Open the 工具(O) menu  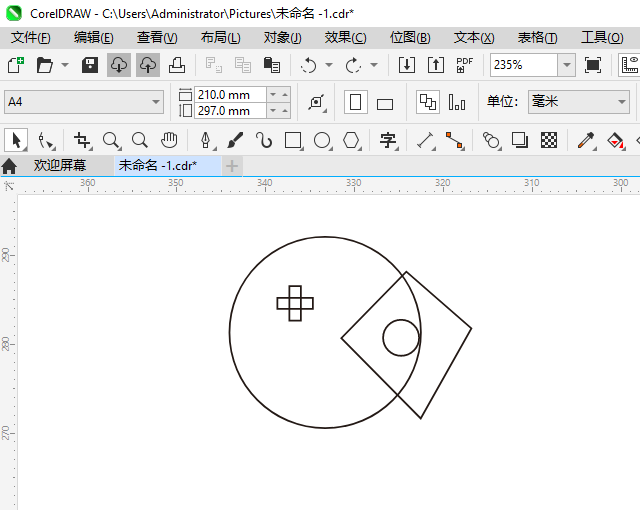pos(602,38)
